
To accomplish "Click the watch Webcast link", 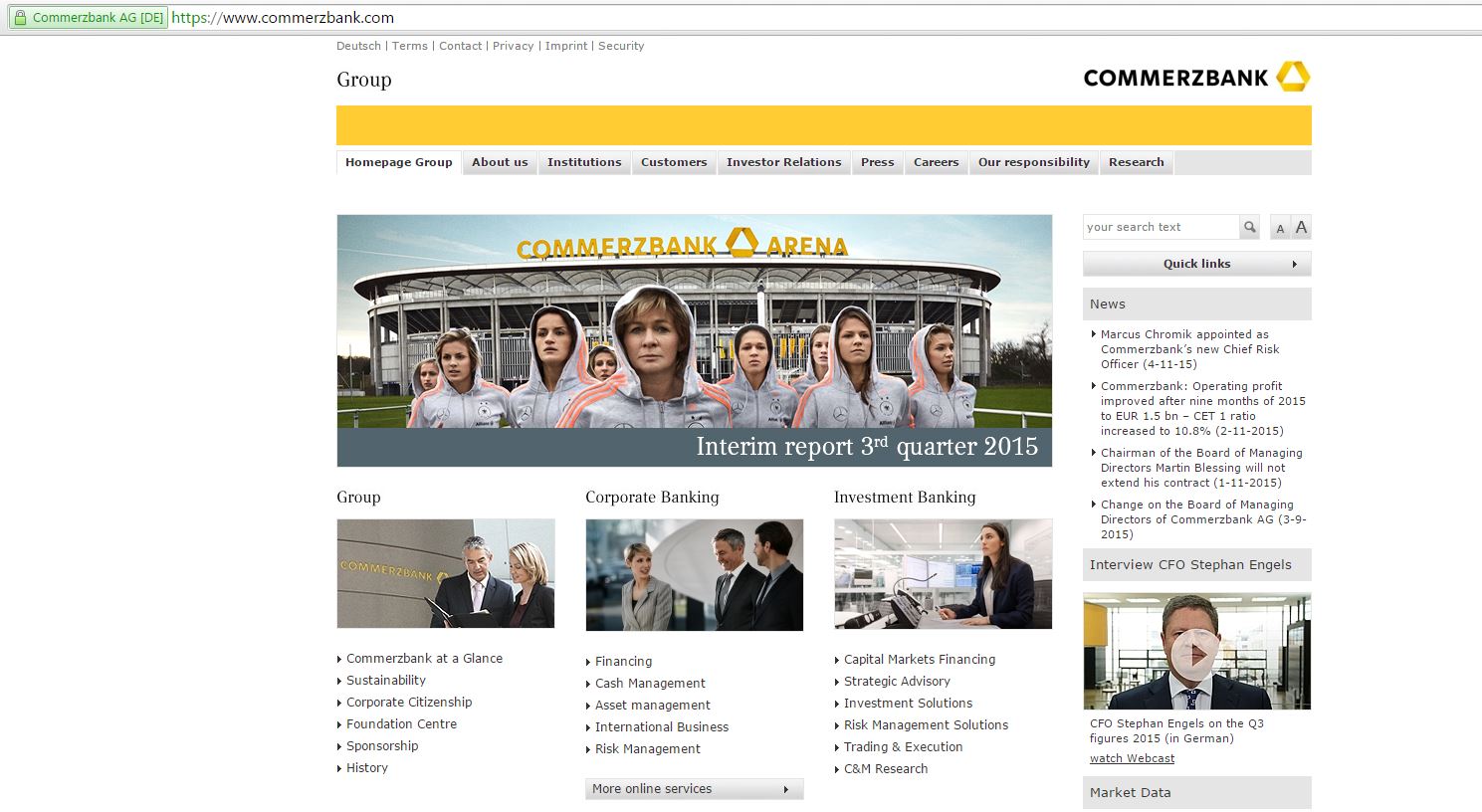I will coord(1132,758).
